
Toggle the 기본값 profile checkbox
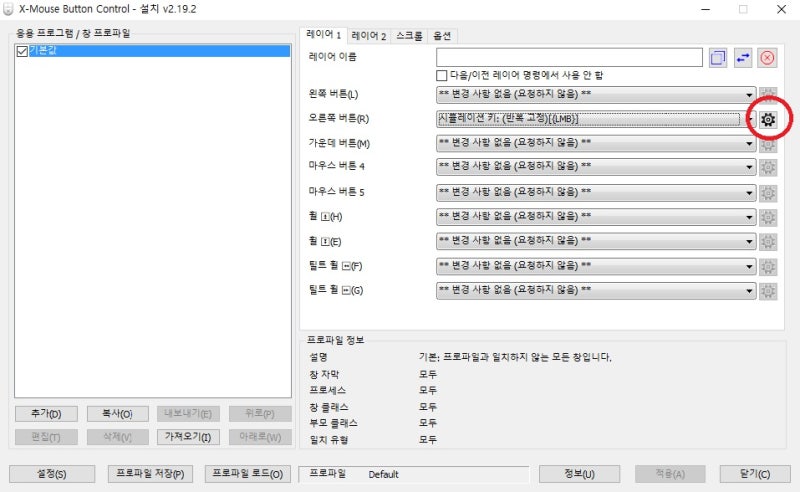[22, 51]
